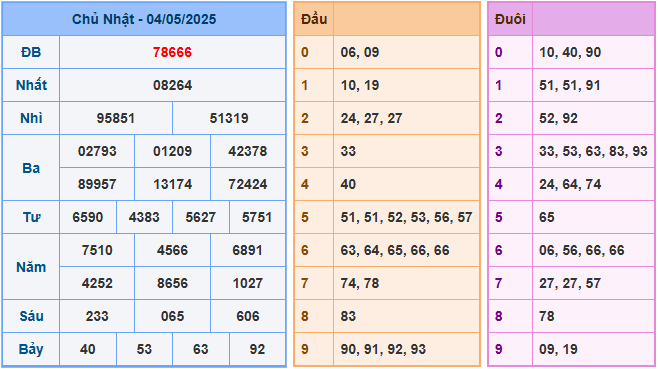Click the Bảy prize number 92

coord(257,349)
